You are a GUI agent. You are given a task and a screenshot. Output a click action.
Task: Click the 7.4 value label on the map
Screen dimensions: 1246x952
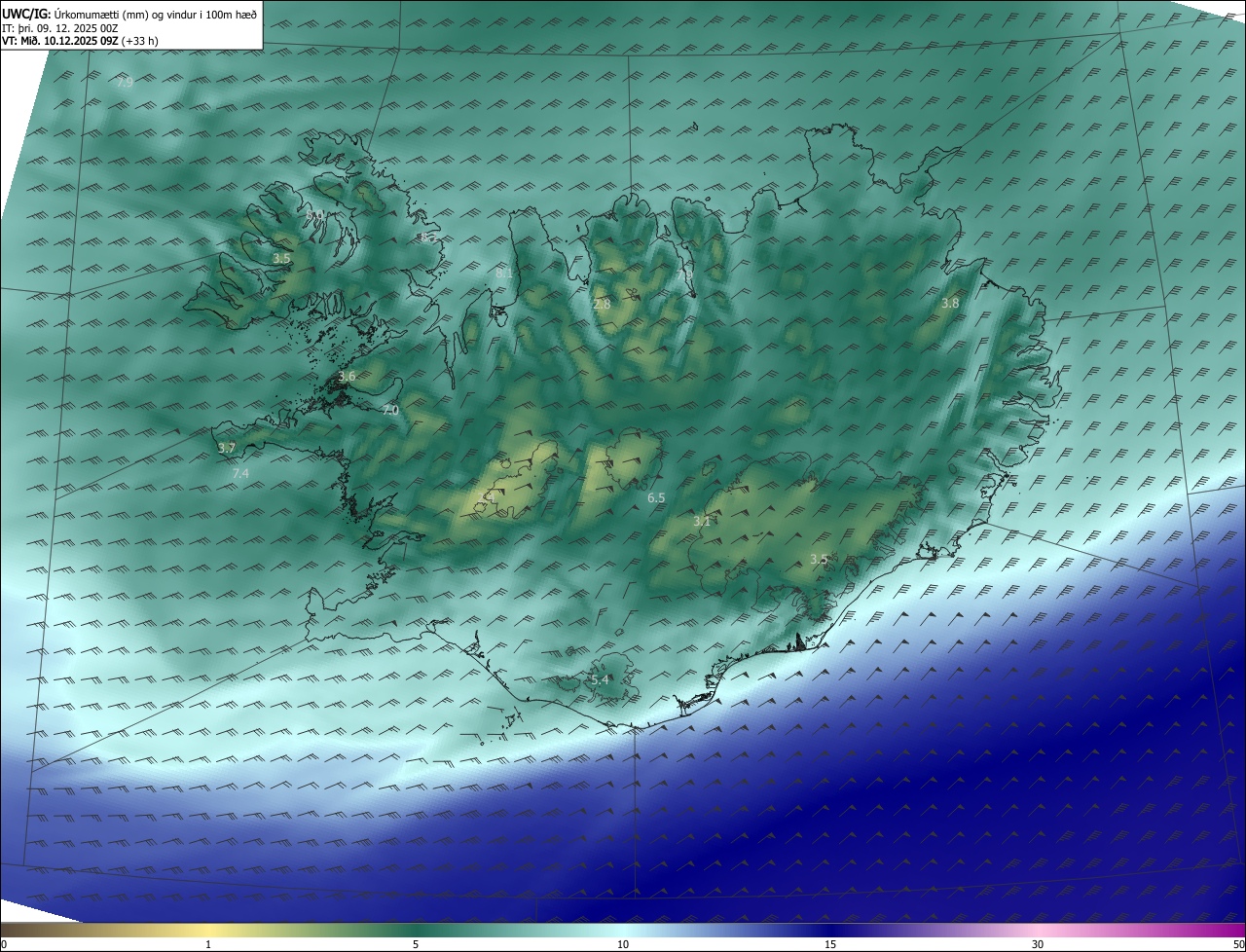click(x=240, y=474)
